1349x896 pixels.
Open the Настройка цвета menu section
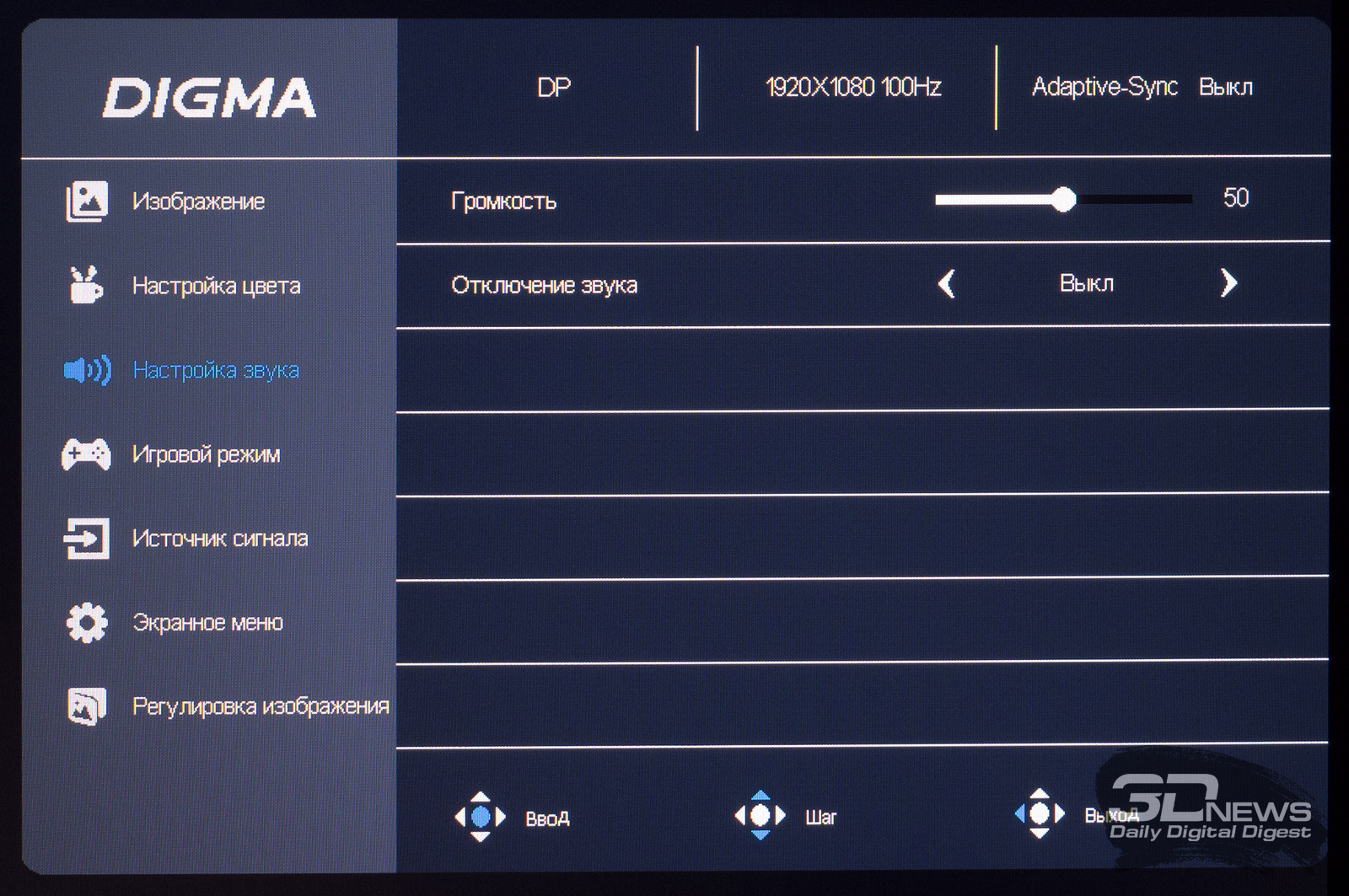coord(216,286)
